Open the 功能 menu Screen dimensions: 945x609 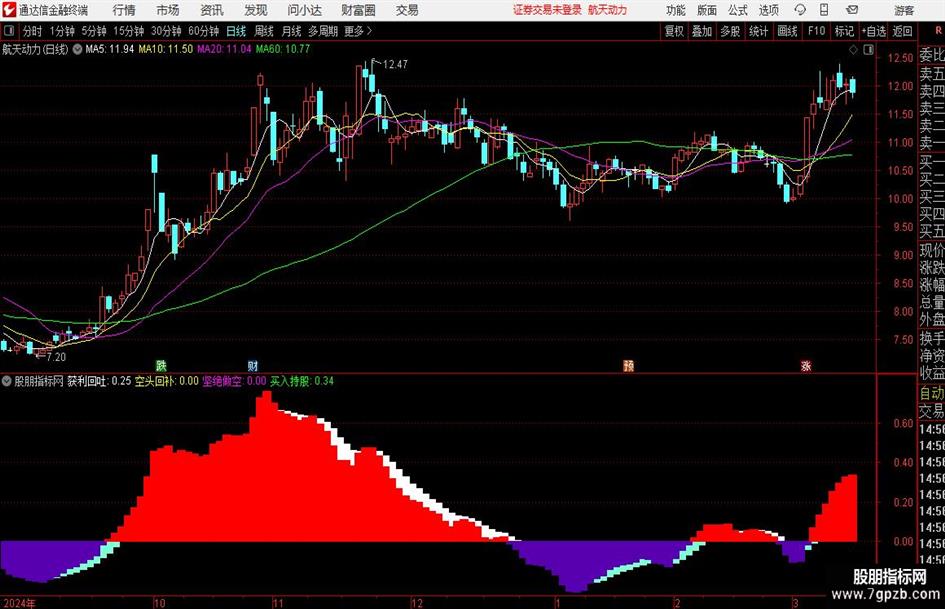[676, 10]
